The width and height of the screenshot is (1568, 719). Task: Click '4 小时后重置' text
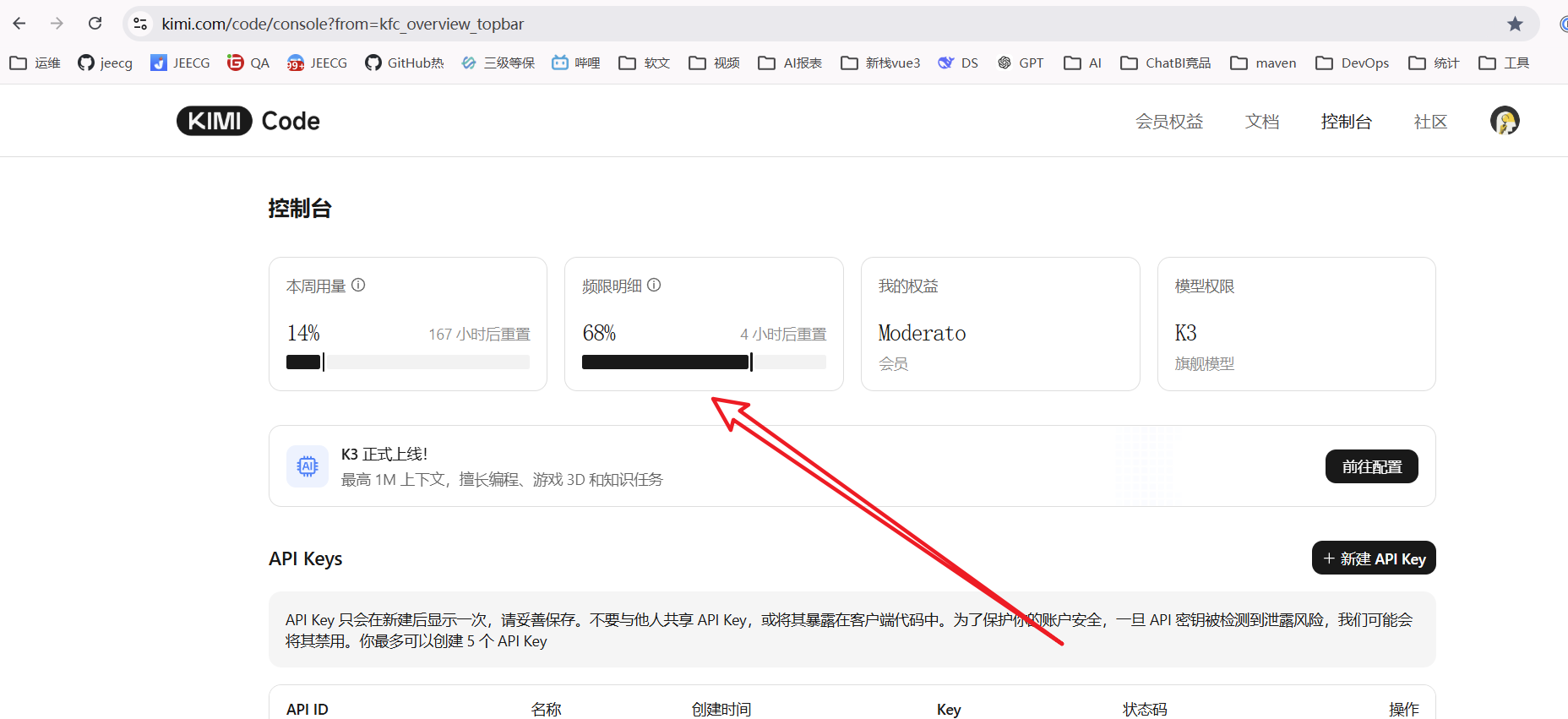(783, 335)
